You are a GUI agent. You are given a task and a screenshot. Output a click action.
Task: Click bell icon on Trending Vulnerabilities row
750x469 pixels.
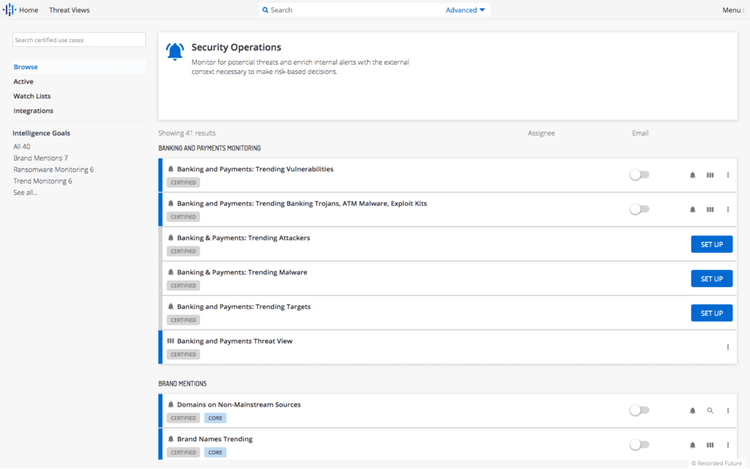[x=692, y=175]
